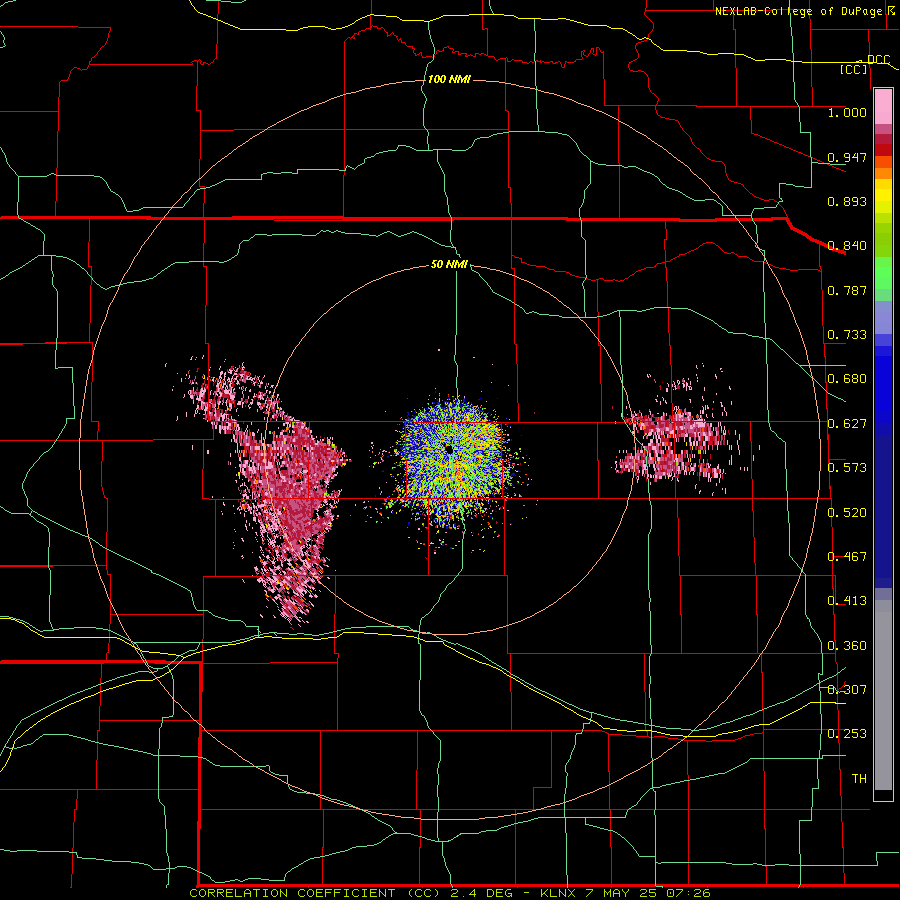Click the KLNX station ID in the caption
This screenshot has width=900, height=900.
pyautogui.click(x=558, y=893)
